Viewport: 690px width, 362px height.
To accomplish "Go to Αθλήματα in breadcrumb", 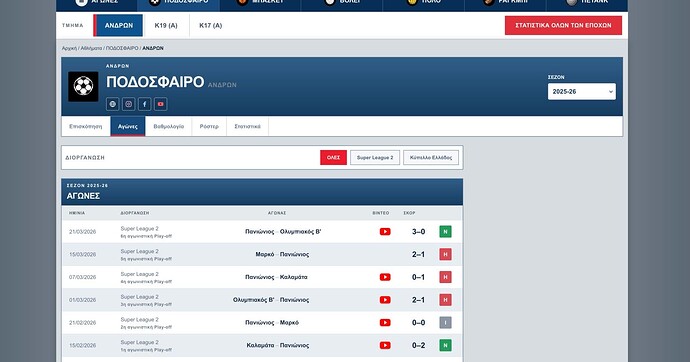I will click(91, 48).
